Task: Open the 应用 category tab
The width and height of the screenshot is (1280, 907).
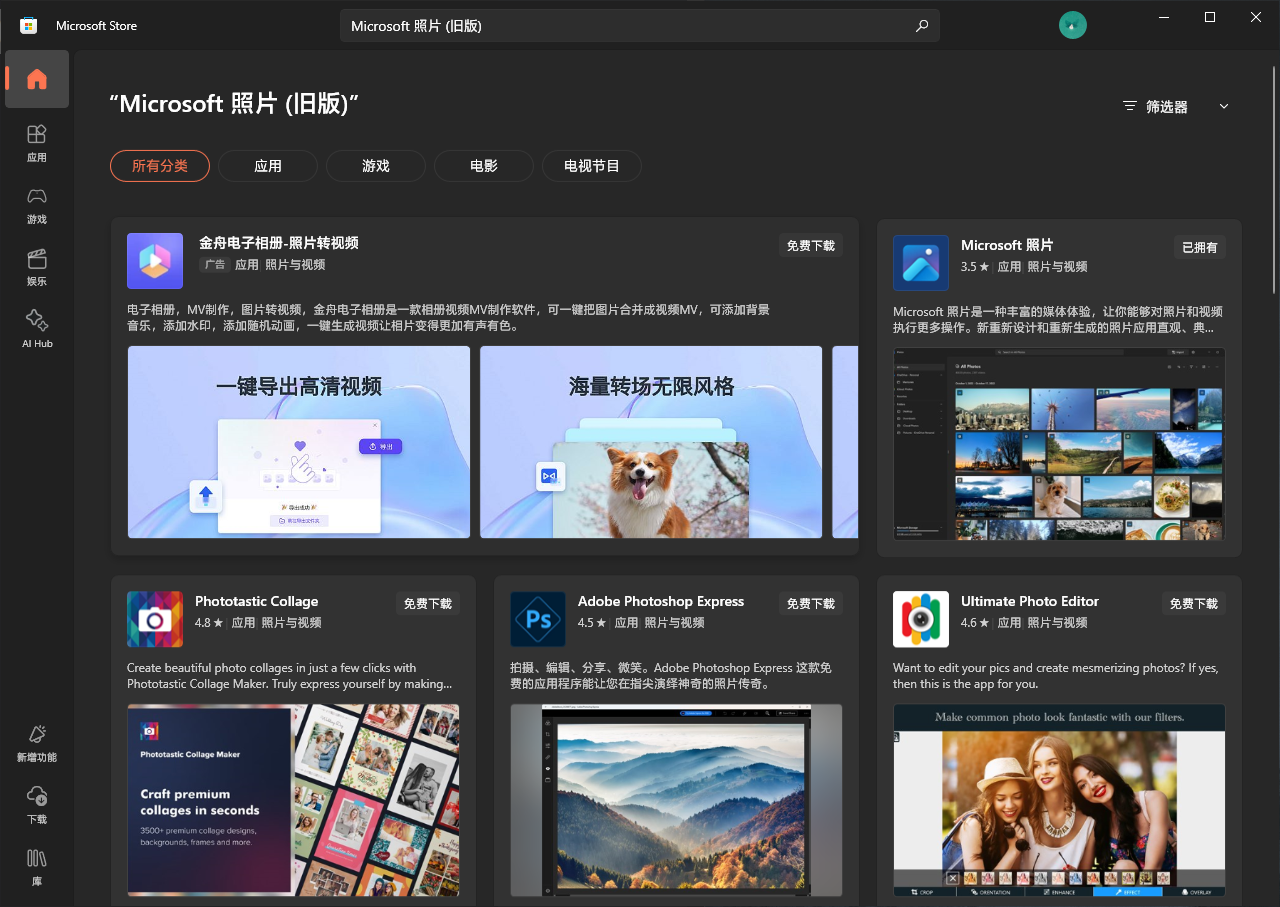Action: click(x=267, y=166)
